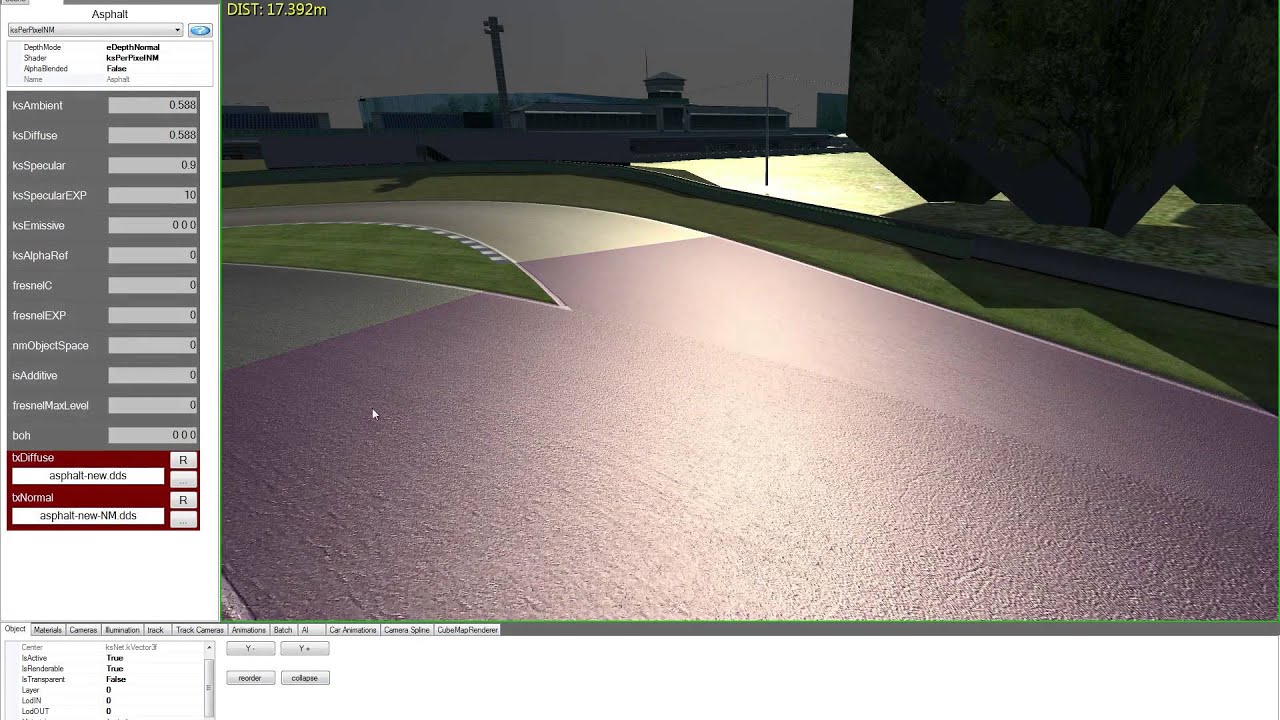
Task: Select the IsRenderable property row
Action: coord(105,669)
